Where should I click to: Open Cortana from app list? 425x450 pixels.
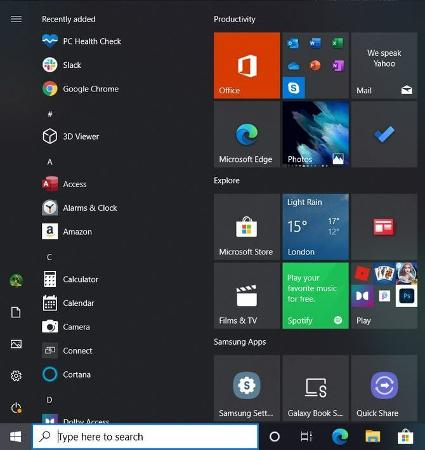[x=66, y=374]
